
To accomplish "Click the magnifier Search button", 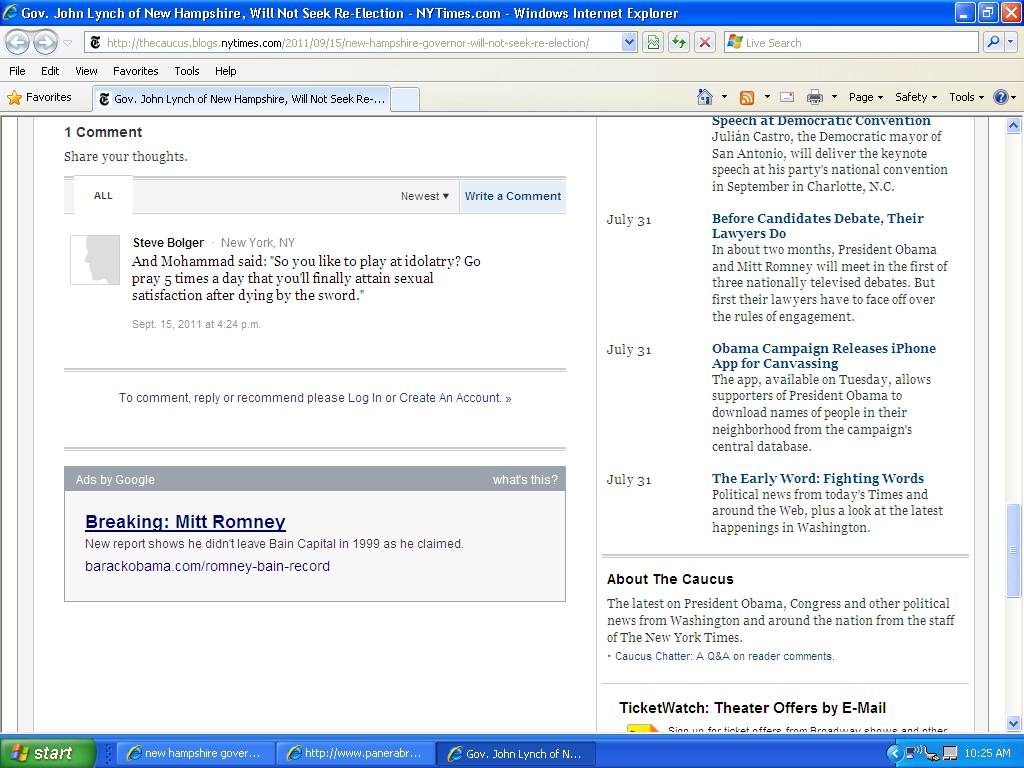I will point(993,42).
